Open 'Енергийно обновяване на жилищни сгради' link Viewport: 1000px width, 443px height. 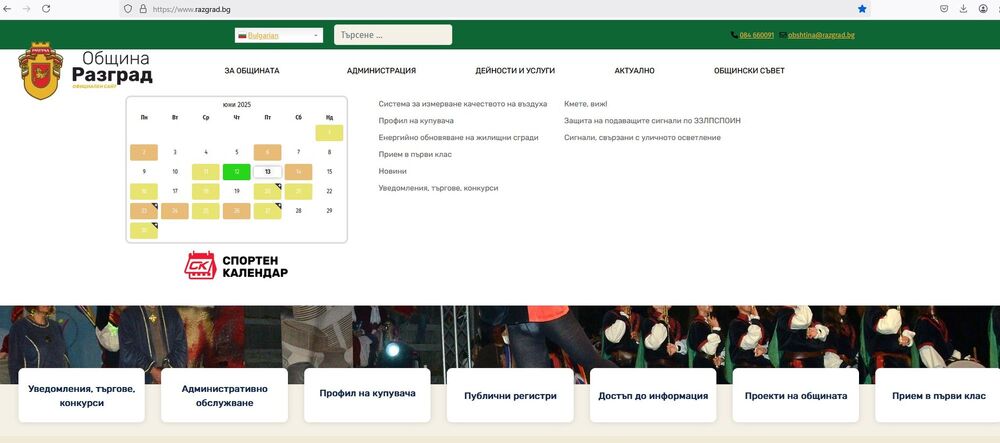[458, 137]
